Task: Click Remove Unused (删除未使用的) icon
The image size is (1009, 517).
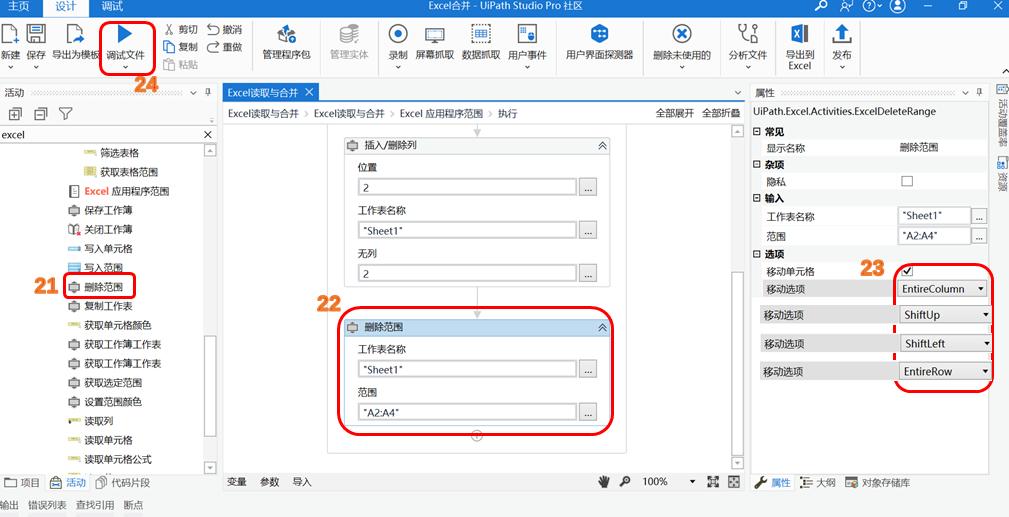Action: 681,34
